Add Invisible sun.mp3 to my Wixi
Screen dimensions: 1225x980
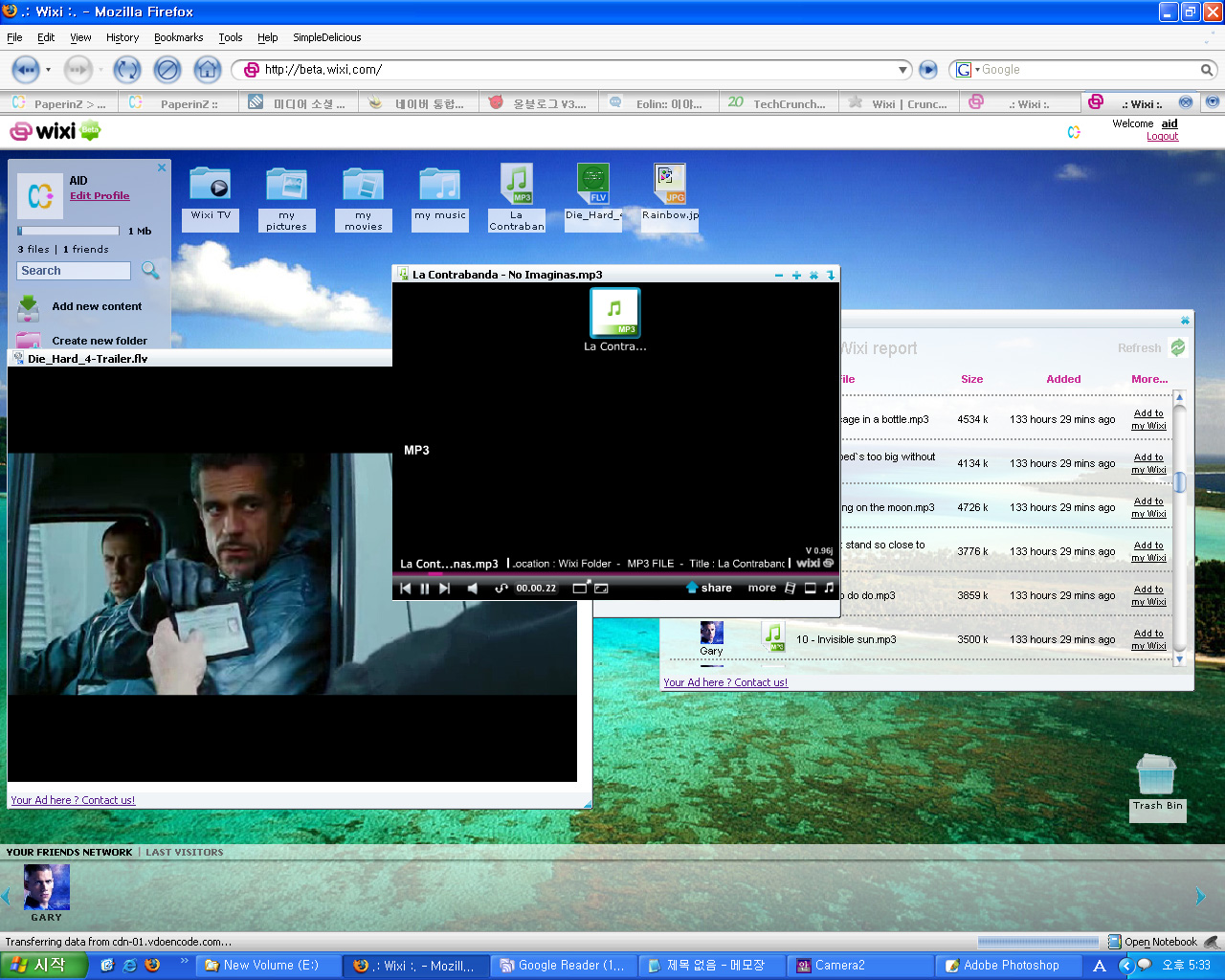tap(1148, 639)
